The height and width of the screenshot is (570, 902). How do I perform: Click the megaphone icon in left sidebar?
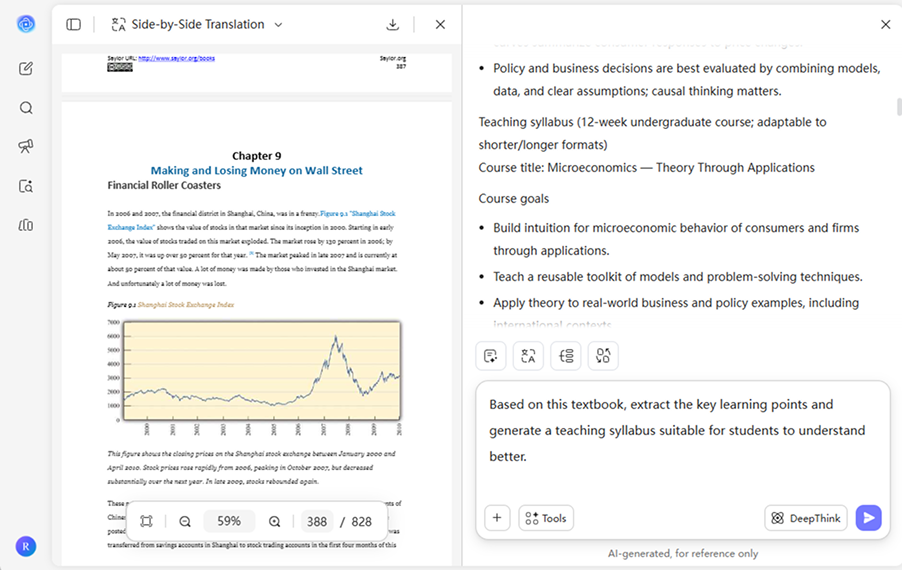[26, 147]
